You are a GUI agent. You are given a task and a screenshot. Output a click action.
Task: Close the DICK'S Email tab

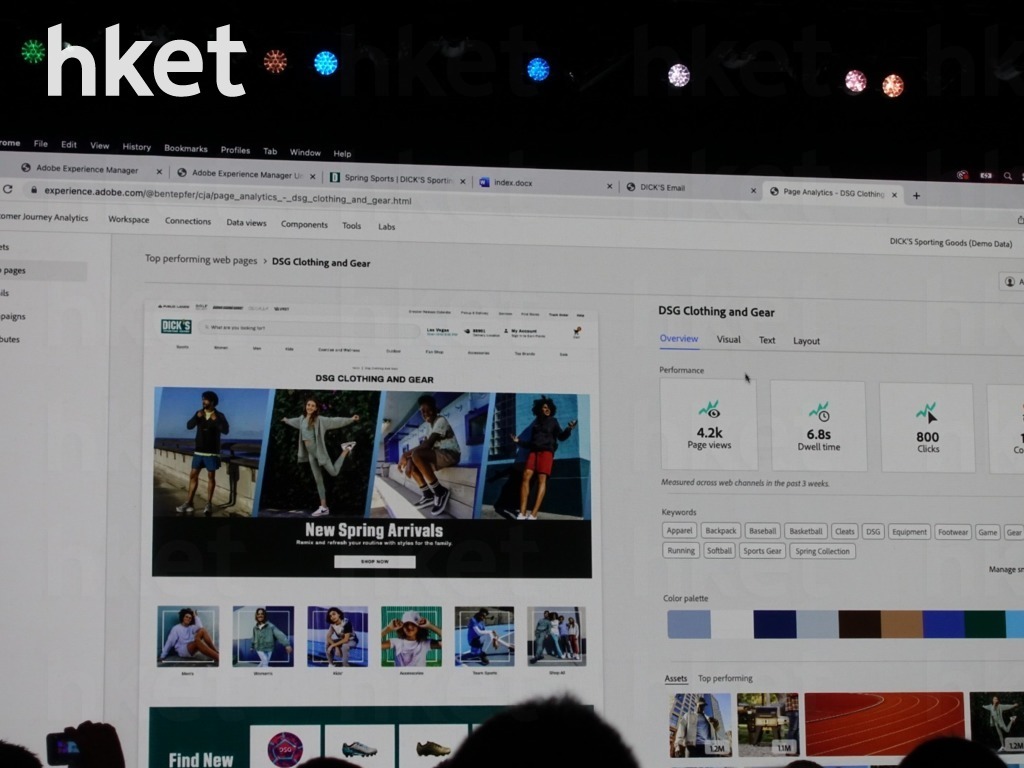point(753,191)
